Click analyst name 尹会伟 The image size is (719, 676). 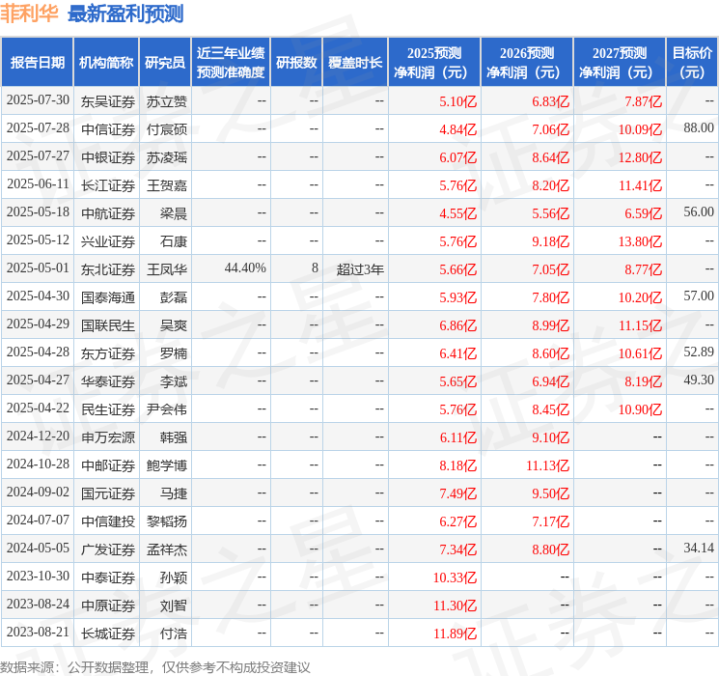pyautogui.click(x=166, y=409)
